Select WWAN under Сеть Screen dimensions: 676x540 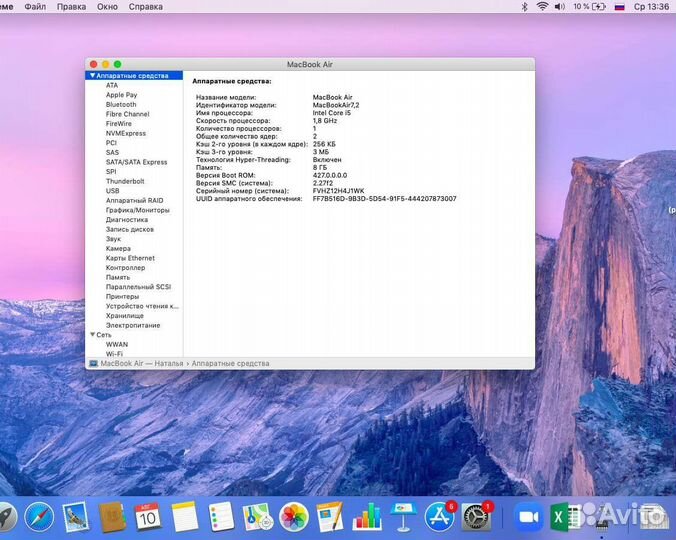point(117,344)
